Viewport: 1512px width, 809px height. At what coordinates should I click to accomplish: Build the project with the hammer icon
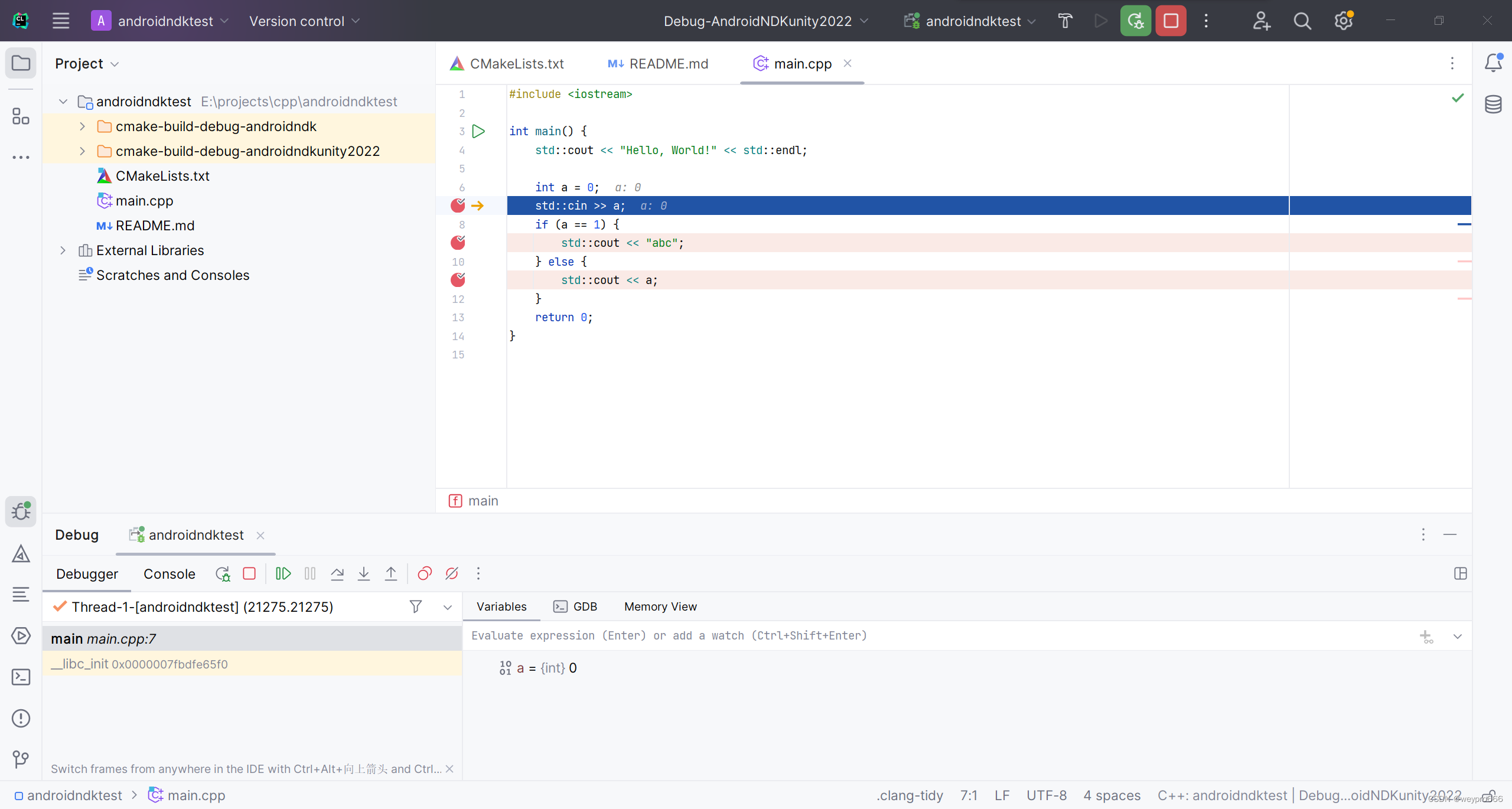point(1065,21)
